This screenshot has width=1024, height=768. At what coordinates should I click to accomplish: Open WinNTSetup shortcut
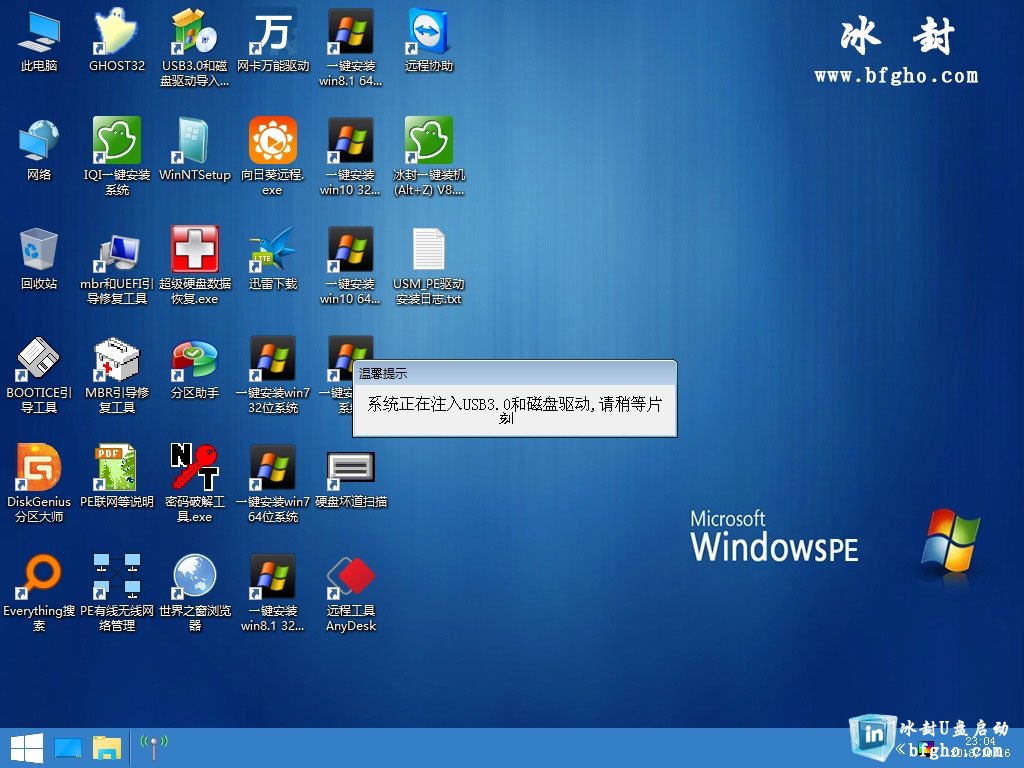[x=195, y=150]
